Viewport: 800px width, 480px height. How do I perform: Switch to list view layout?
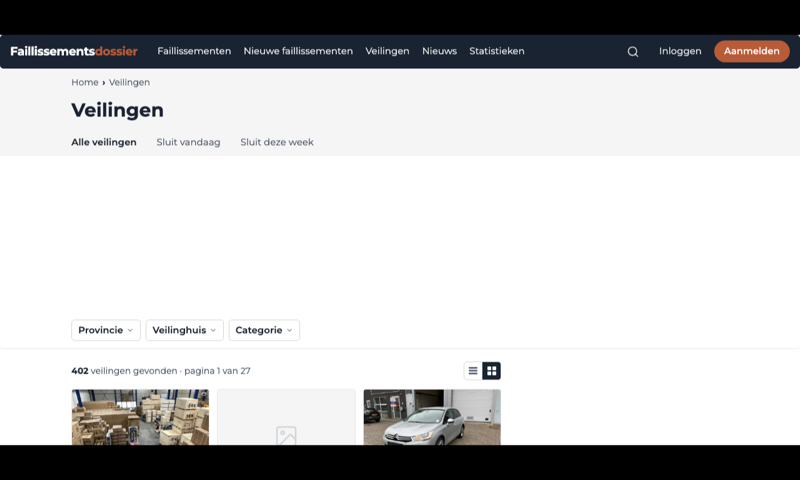[x=473, y=371]
